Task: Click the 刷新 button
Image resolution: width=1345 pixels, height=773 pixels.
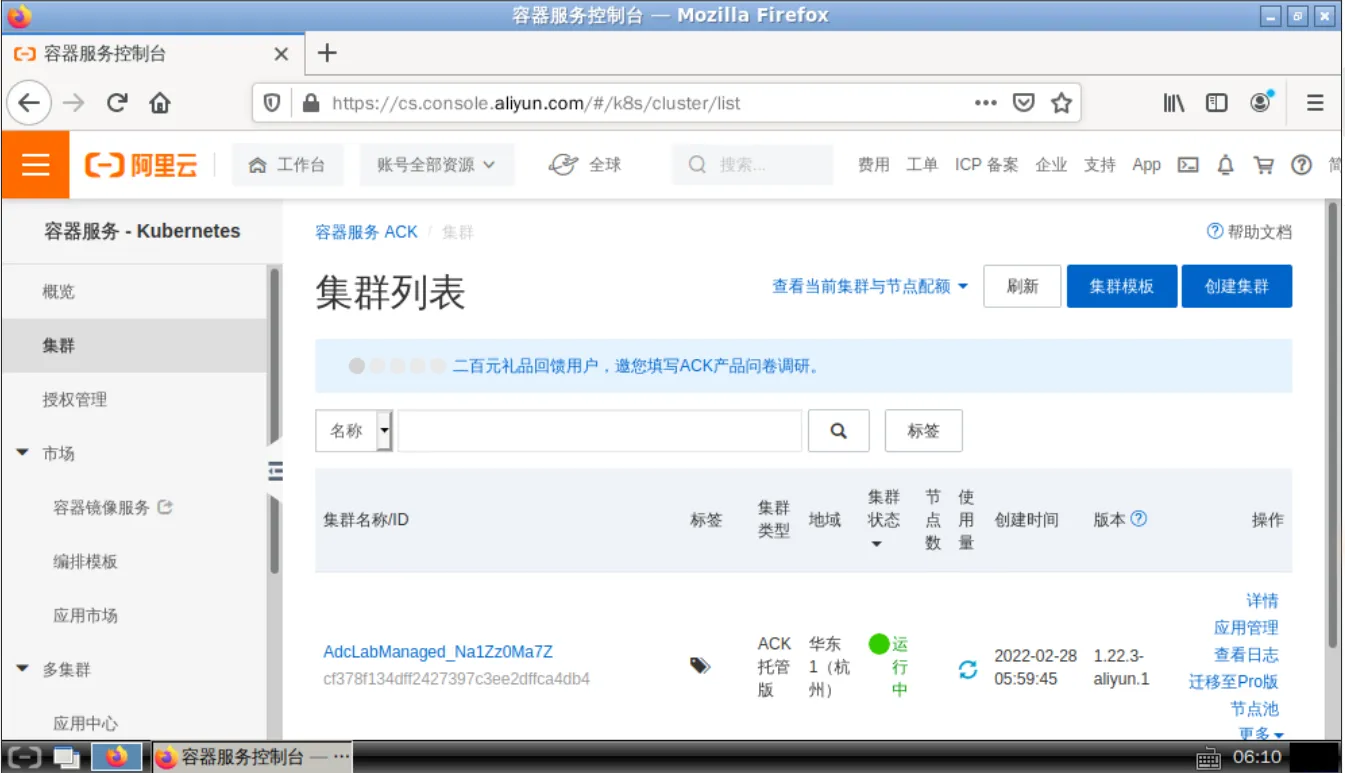Action: 1022,286
